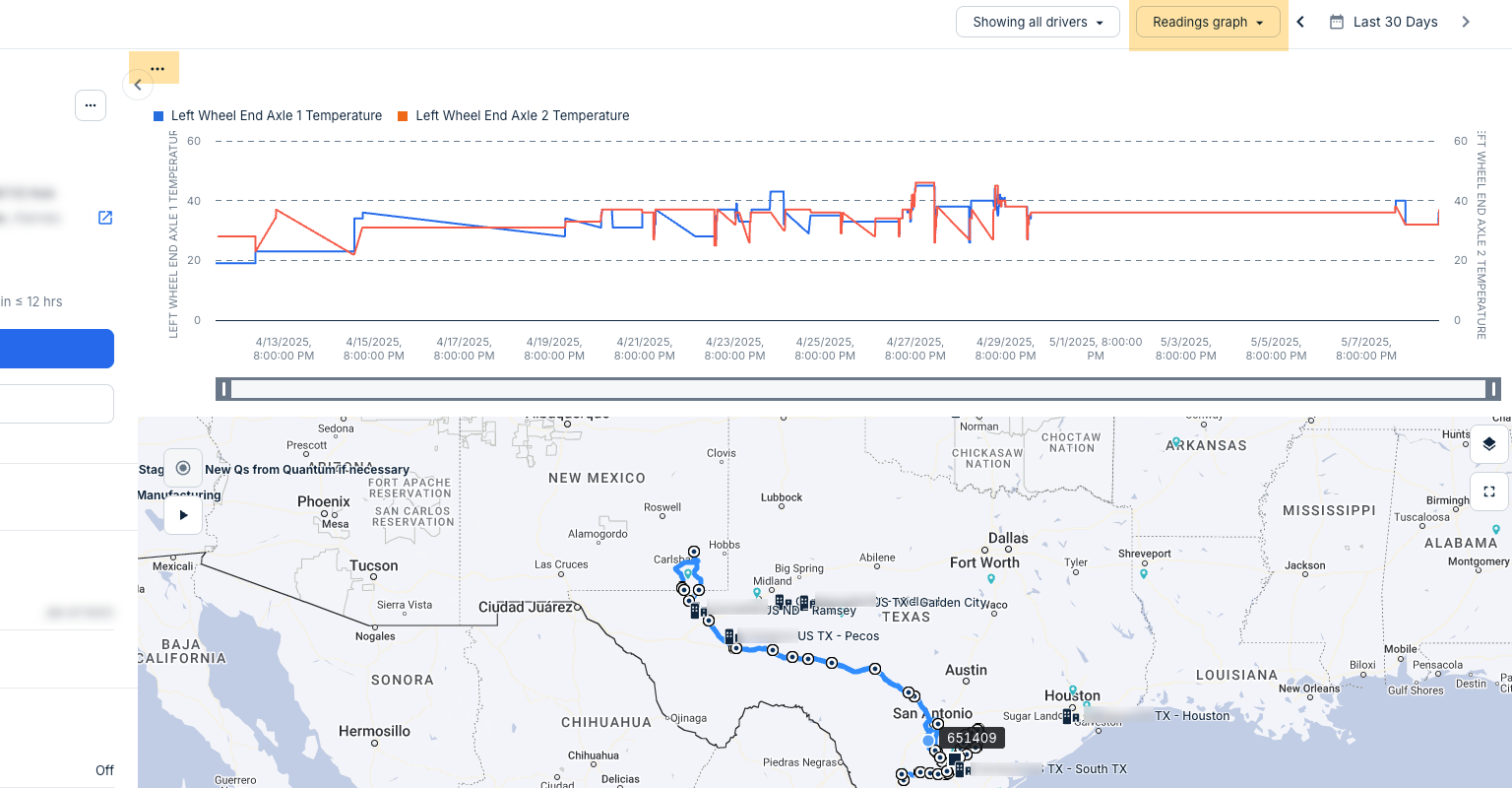Open the Readings graph dropdown
1512x788 pixels.
[1208, 22]
